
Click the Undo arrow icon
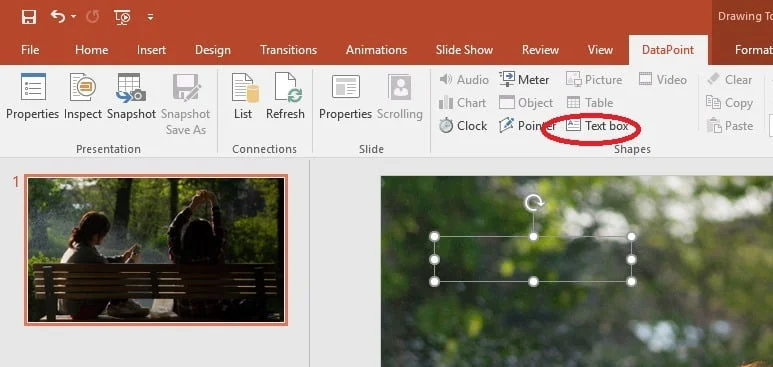tap(58, 17)
